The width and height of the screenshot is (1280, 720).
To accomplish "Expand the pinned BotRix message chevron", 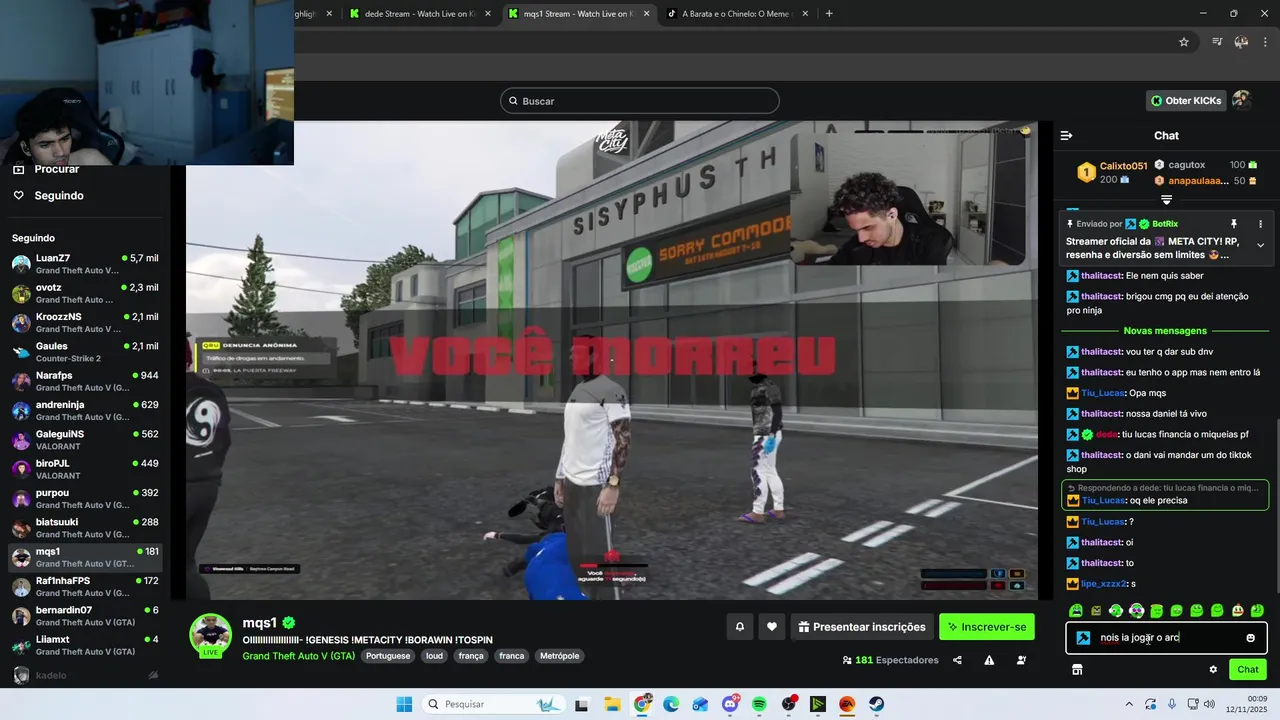I will (1260, 245).
